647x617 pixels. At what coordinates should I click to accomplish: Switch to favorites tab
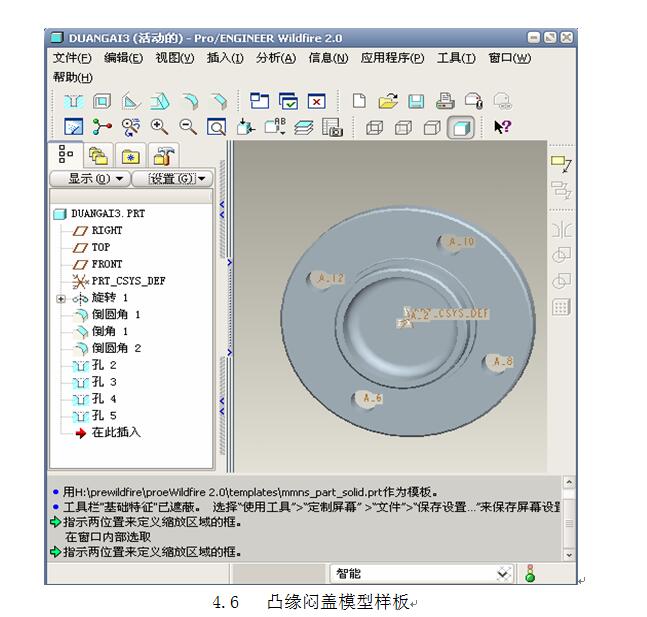point(130,156)
